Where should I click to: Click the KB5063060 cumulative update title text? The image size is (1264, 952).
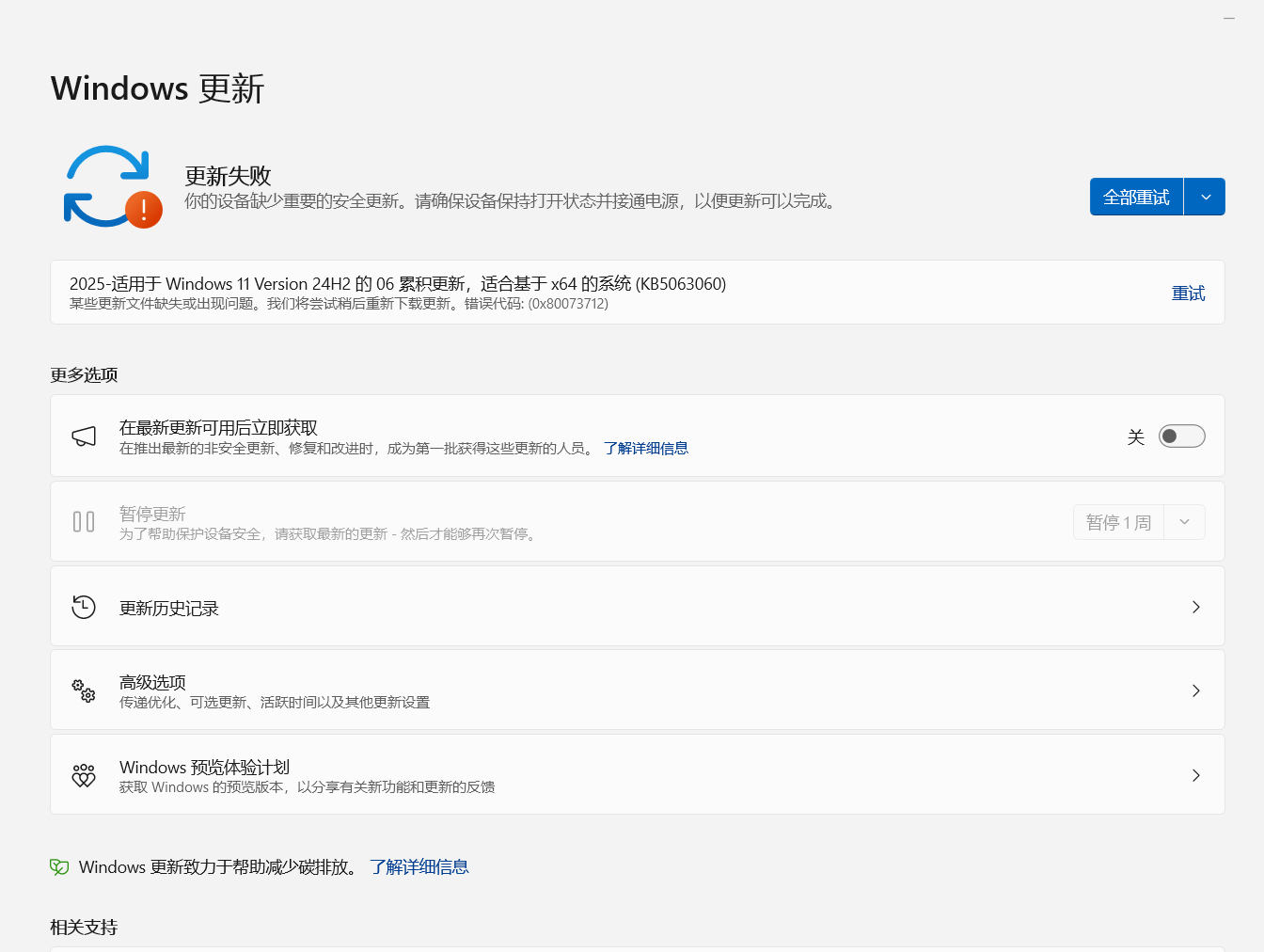pos(398,283)
